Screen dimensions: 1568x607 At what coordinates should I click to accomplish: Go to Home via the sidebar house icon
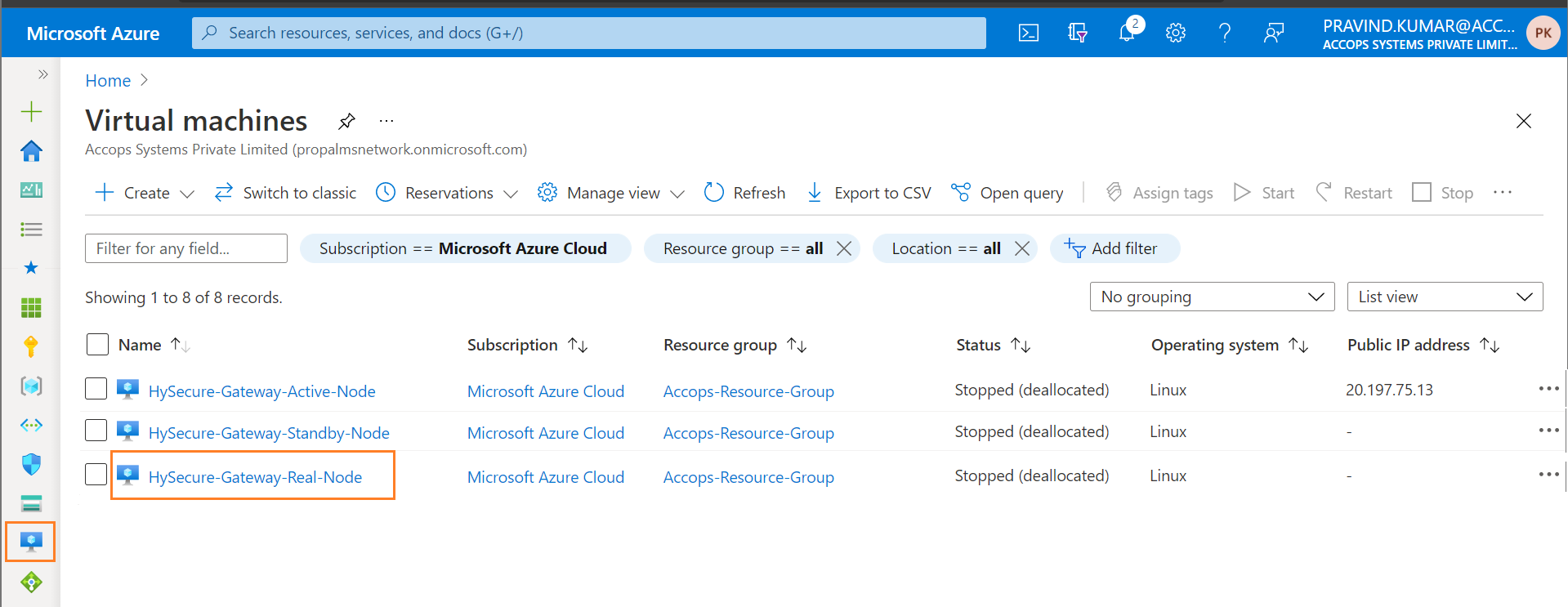tap(31, 150)
